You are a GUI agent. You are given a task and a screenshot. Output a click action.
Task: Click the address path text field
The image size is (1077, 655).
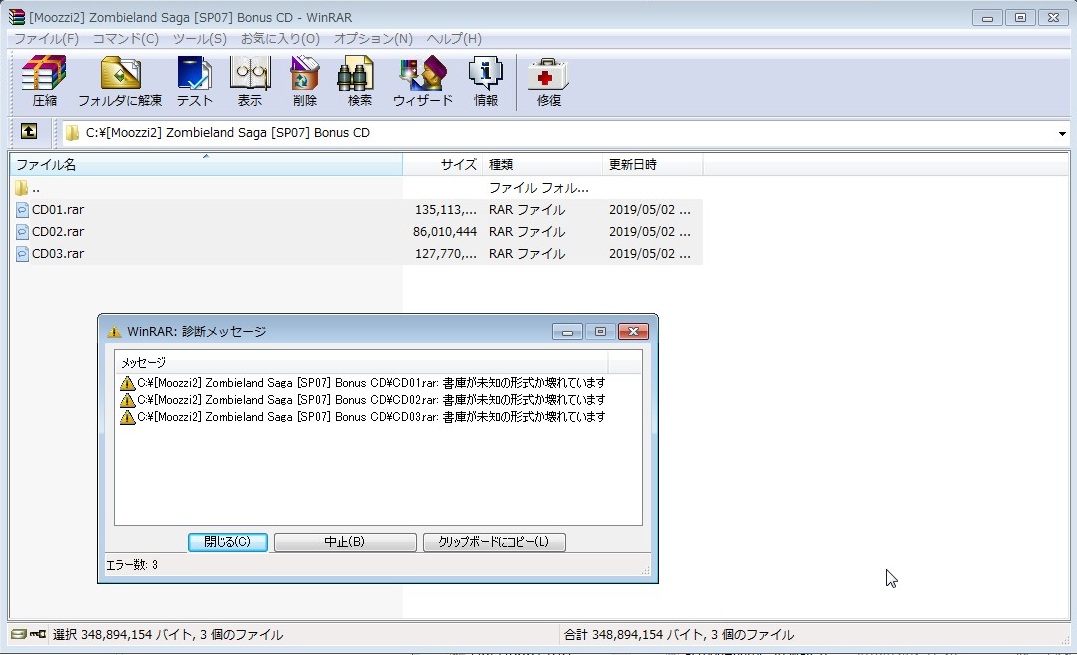point(567,133)
